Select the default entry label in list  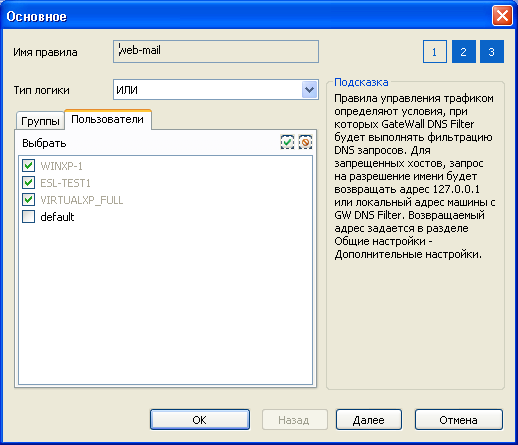coord(57,217)
